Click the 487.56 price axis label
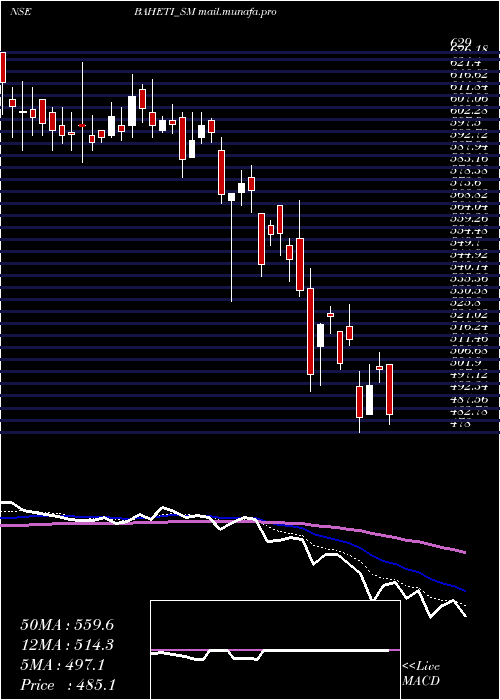 (469, 399)
